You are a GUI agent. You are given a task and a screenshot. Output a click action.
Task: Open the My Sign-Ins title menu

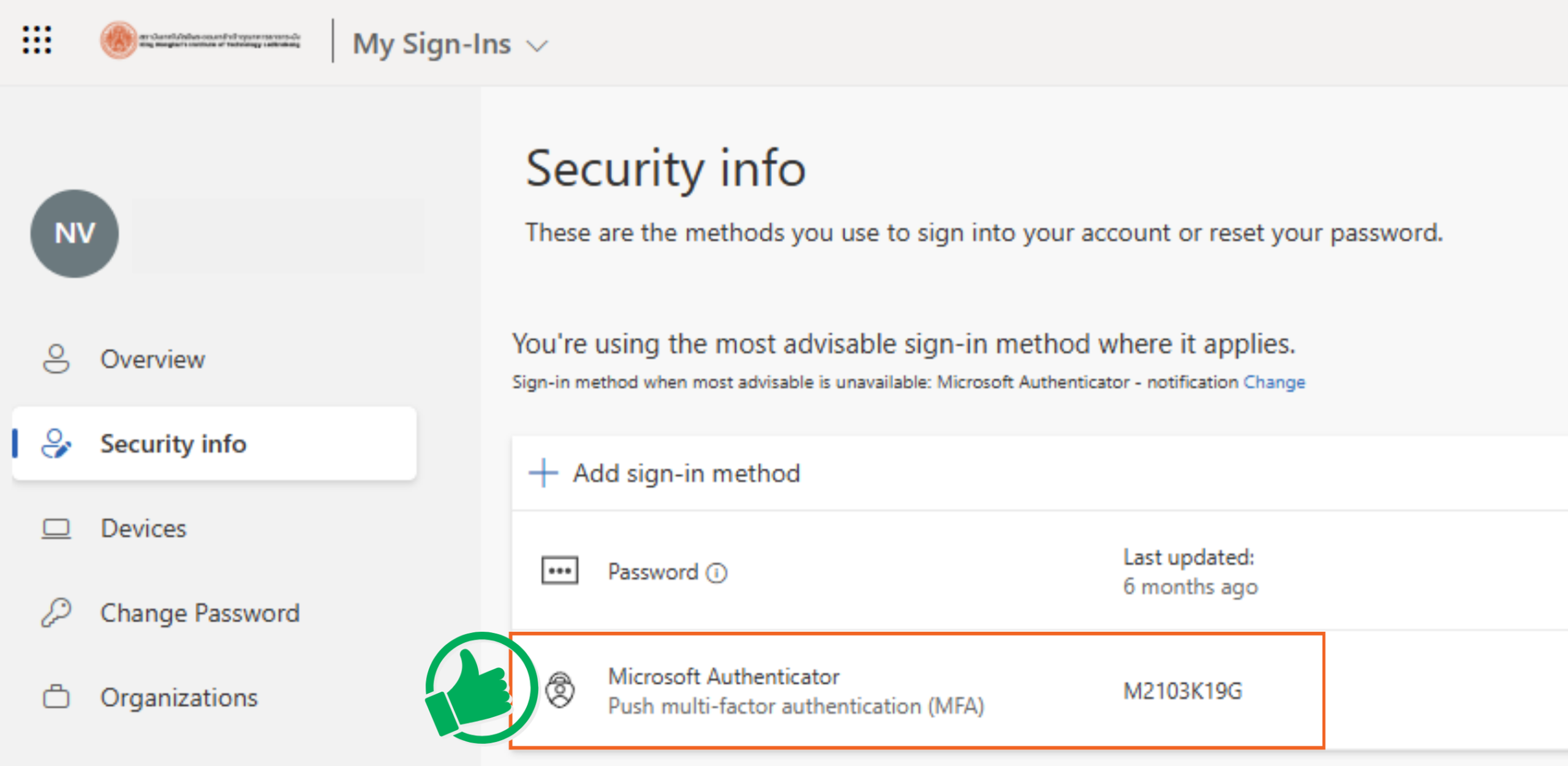pyautogui.click(x=432, y=44)
